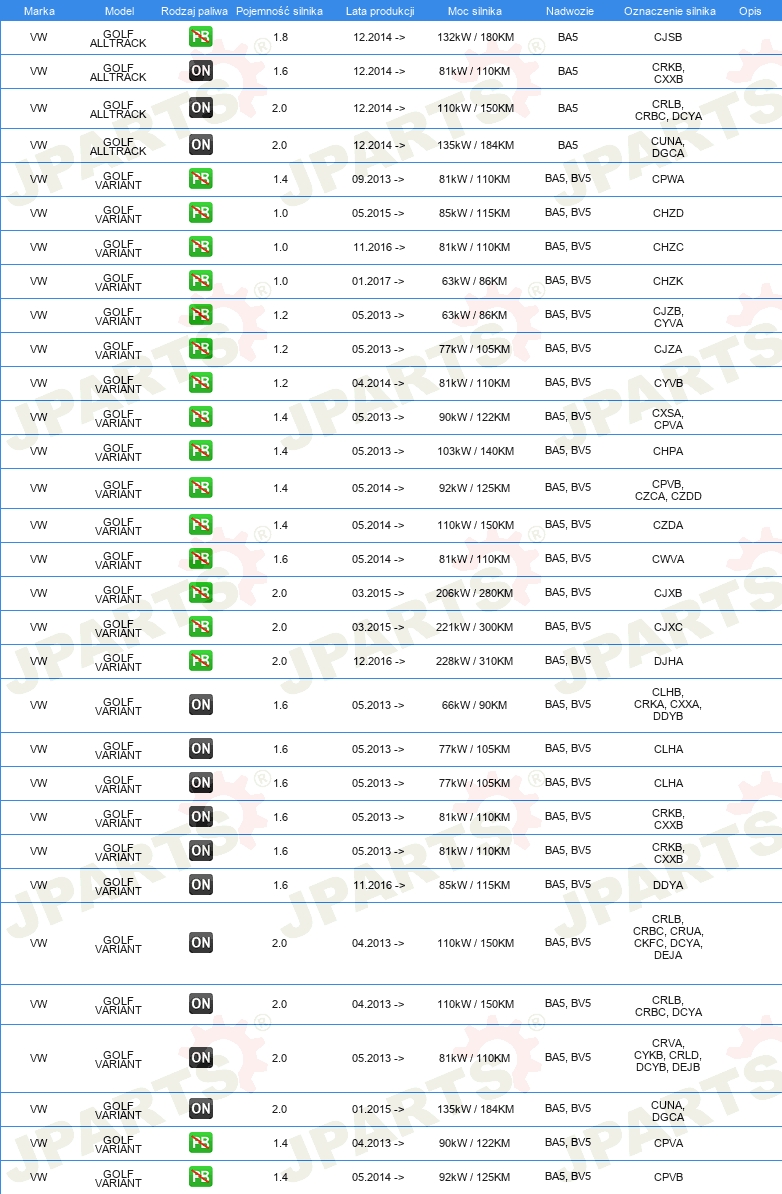Click the petrol icon in the CJXB row
The height and width of the screenshot is (1194, 782).
tap(201, 592)
